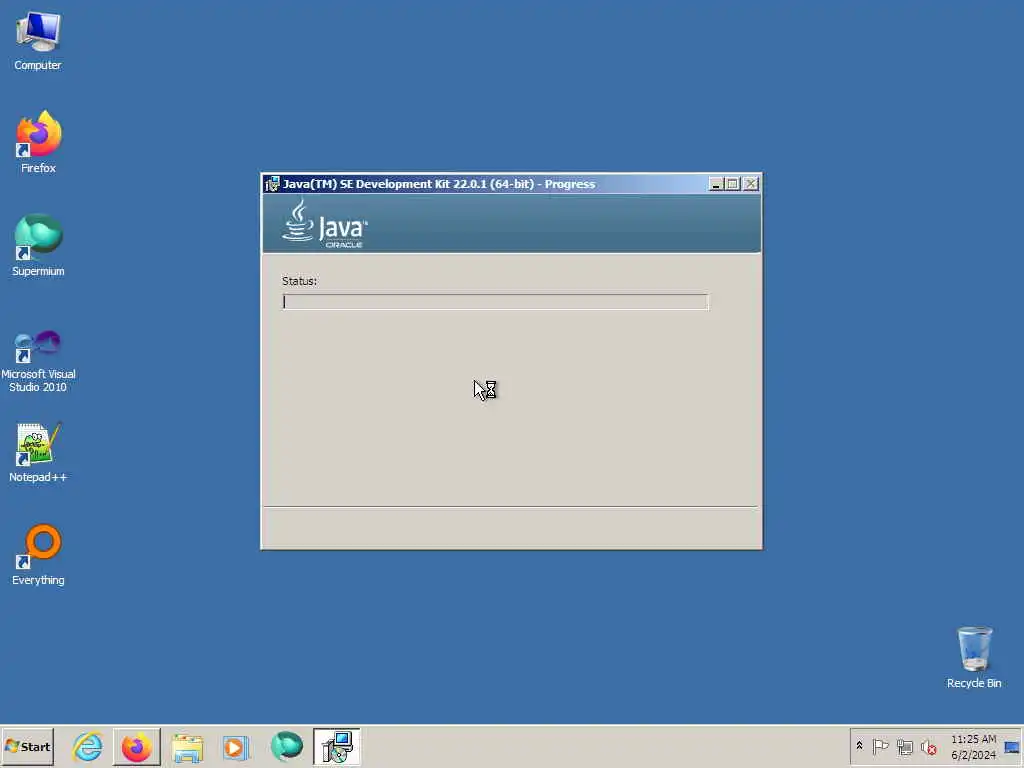Select the Microsoft Visual Studio 2010 shortcut
Image resolution: width=1024 pixels, height=768 pixels.
[x=38, y=361]
